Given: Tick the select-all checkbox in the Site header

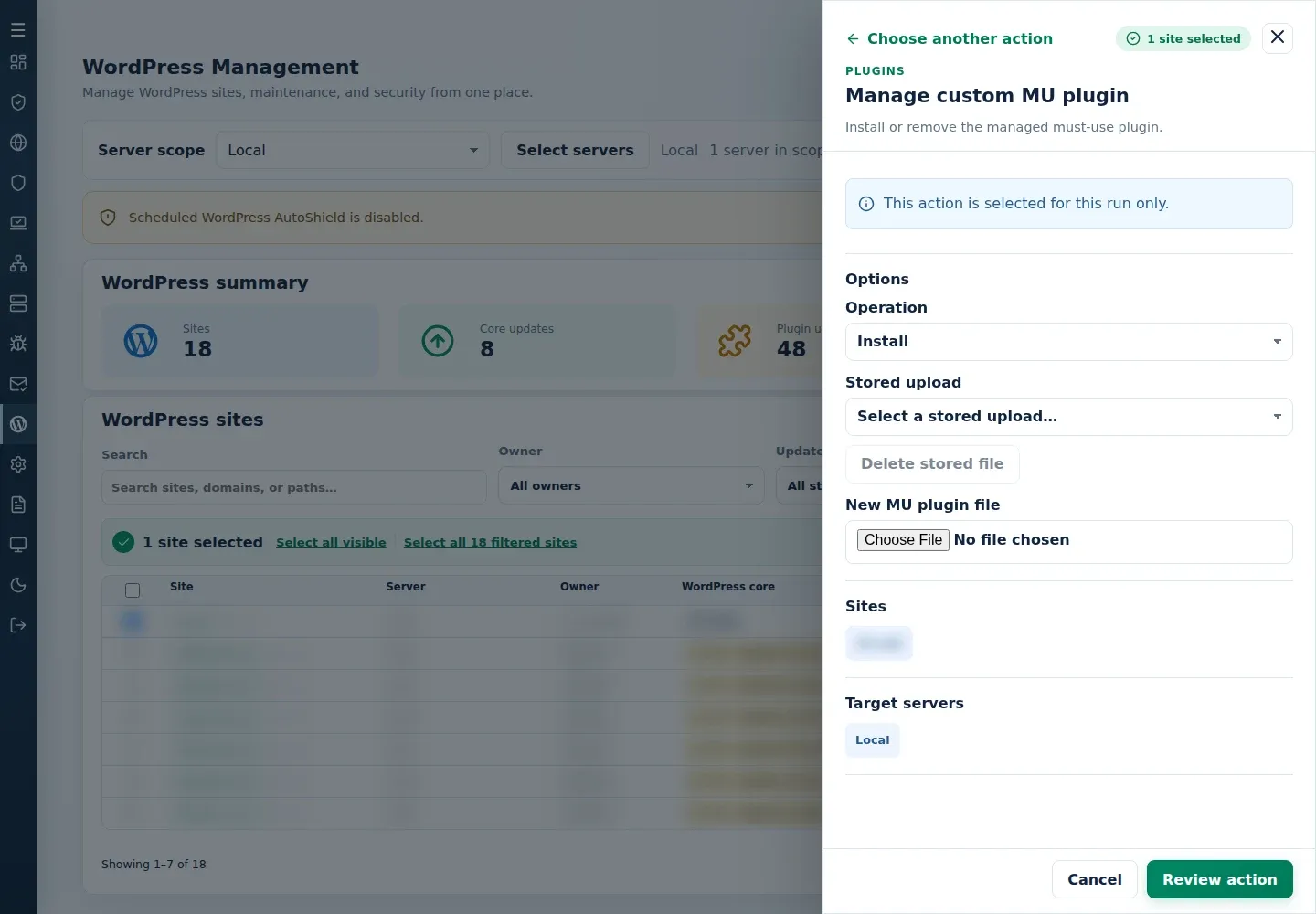Looking at the screenshot, I should pyautogui.click(x=133, y=590).
